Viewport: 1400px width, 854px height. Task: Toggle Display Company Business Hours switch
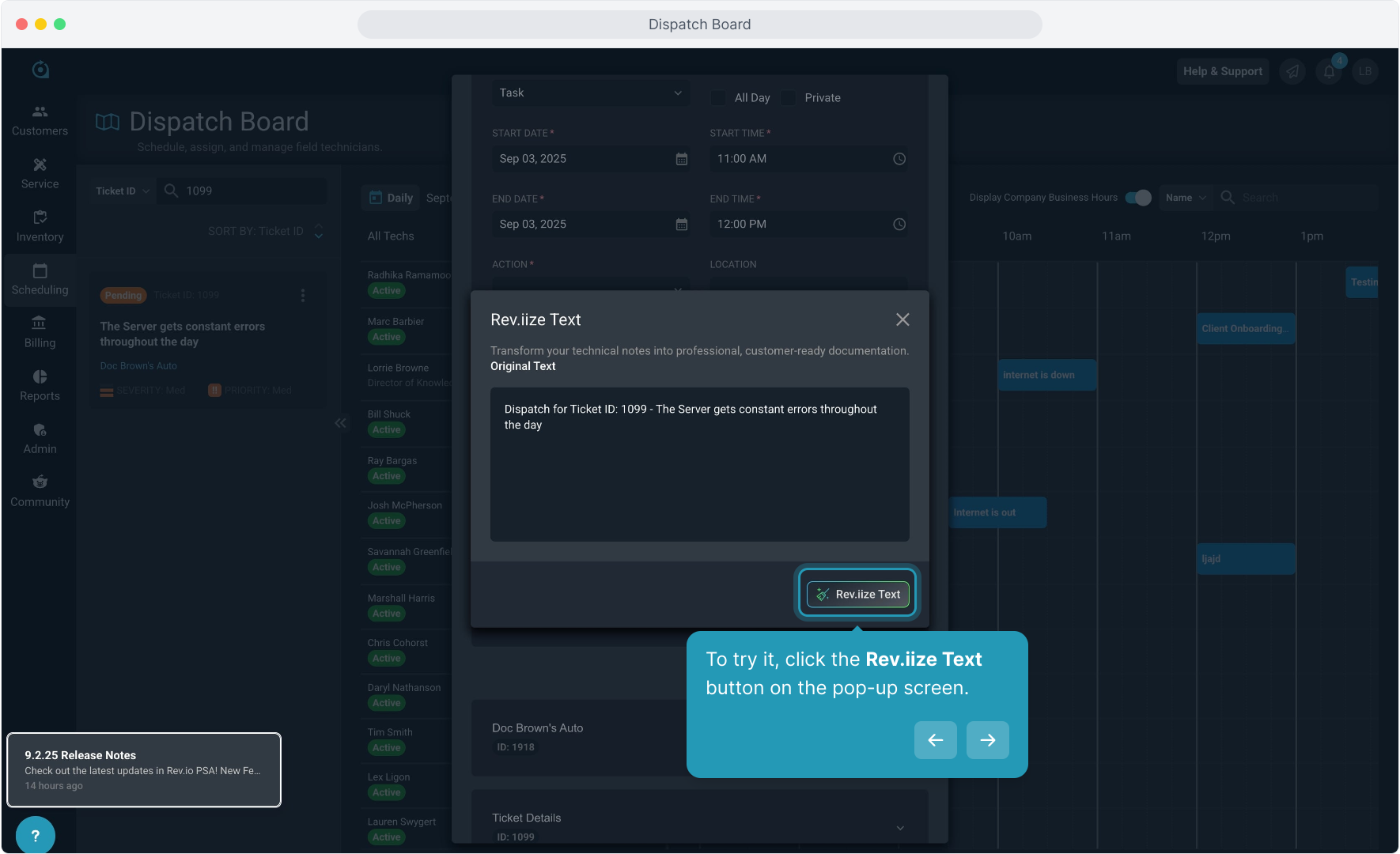(1138, 198)
